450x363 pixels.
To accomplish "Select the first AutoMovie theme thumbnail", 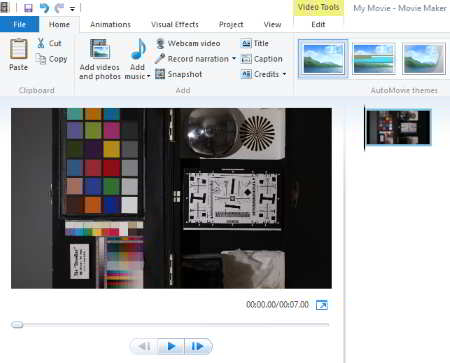I will click(x=323, y=59).
